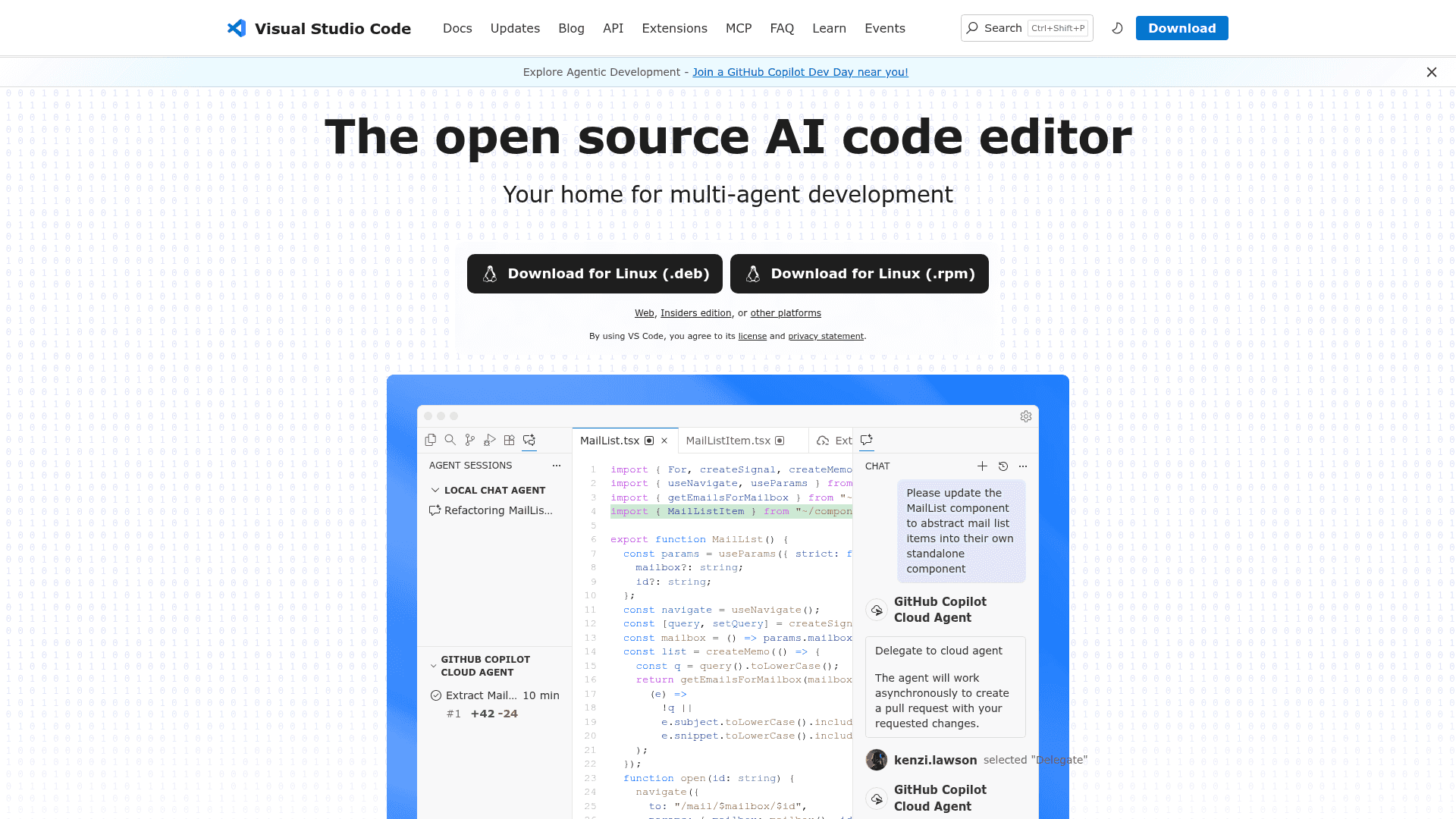Dismiss the Copilot Dev Day banner

(1432, 72)
